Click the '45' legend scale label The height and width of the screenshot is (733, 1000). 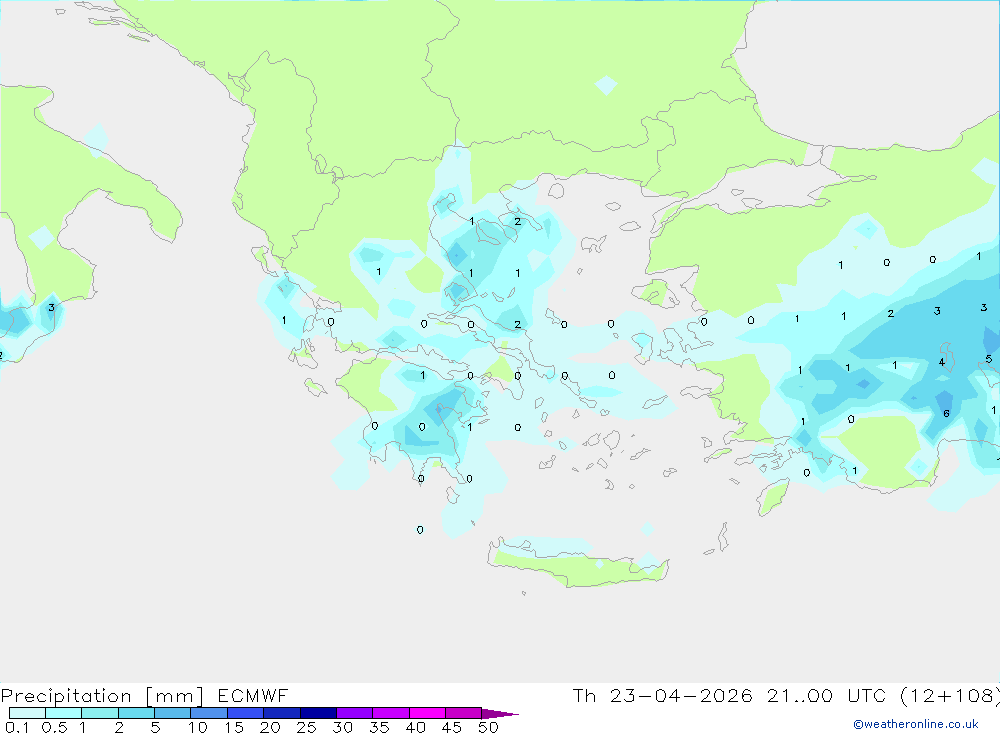click(x=452, y=727)
